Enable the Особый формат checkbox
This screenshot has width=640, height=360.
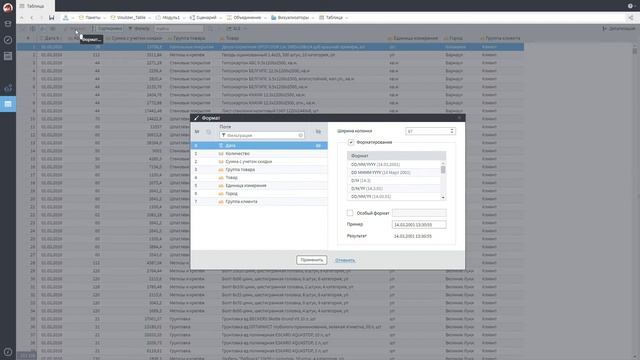coord(350,213)
